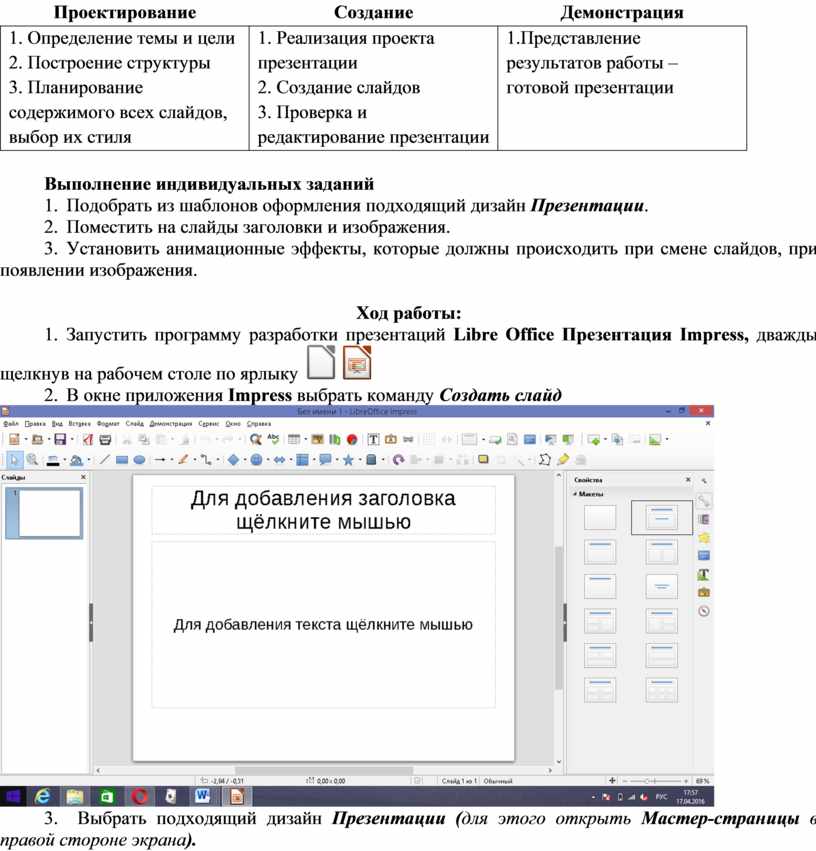Open dropdown arrow beside Stars tool
Image resolution: width=816 pixels, height=851 pixels.
click(359, 460)
